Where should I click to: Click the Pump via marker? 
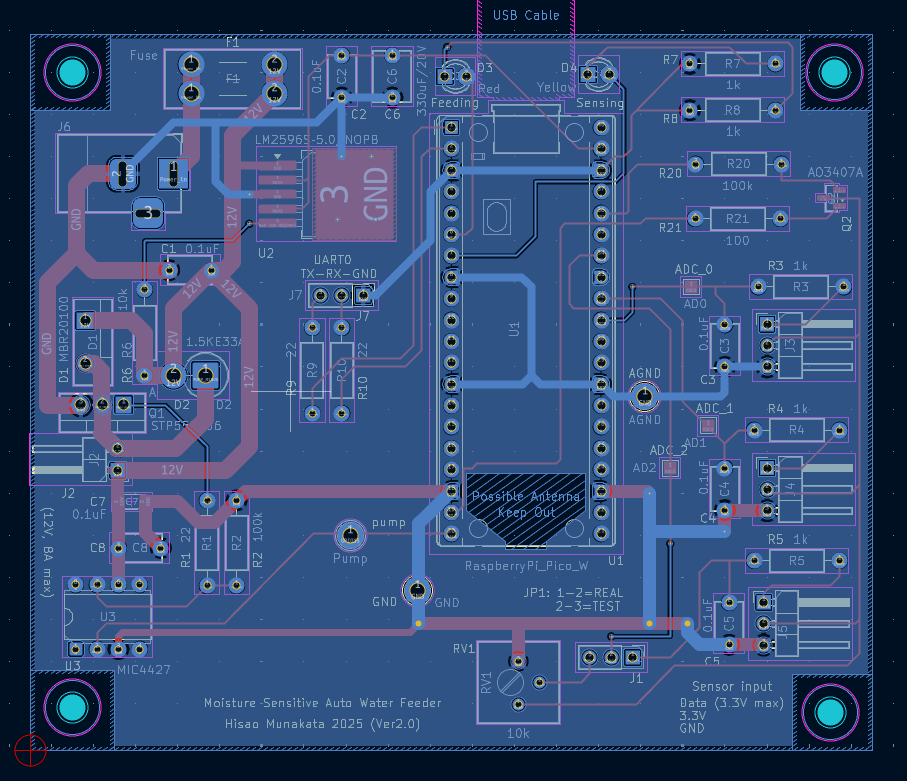[350, 535]
